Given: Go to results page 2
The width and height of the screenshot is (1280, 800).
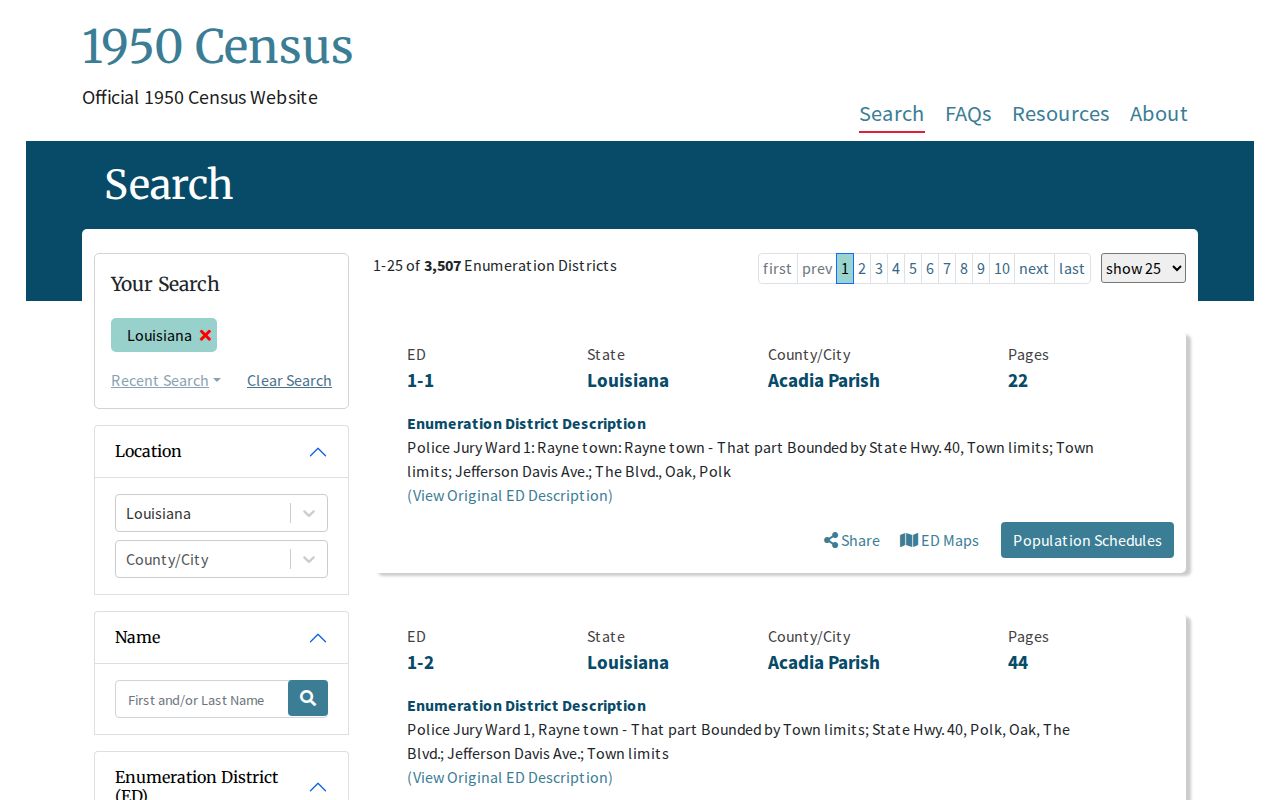Looking at the screenshot, I should click(862, 268).
